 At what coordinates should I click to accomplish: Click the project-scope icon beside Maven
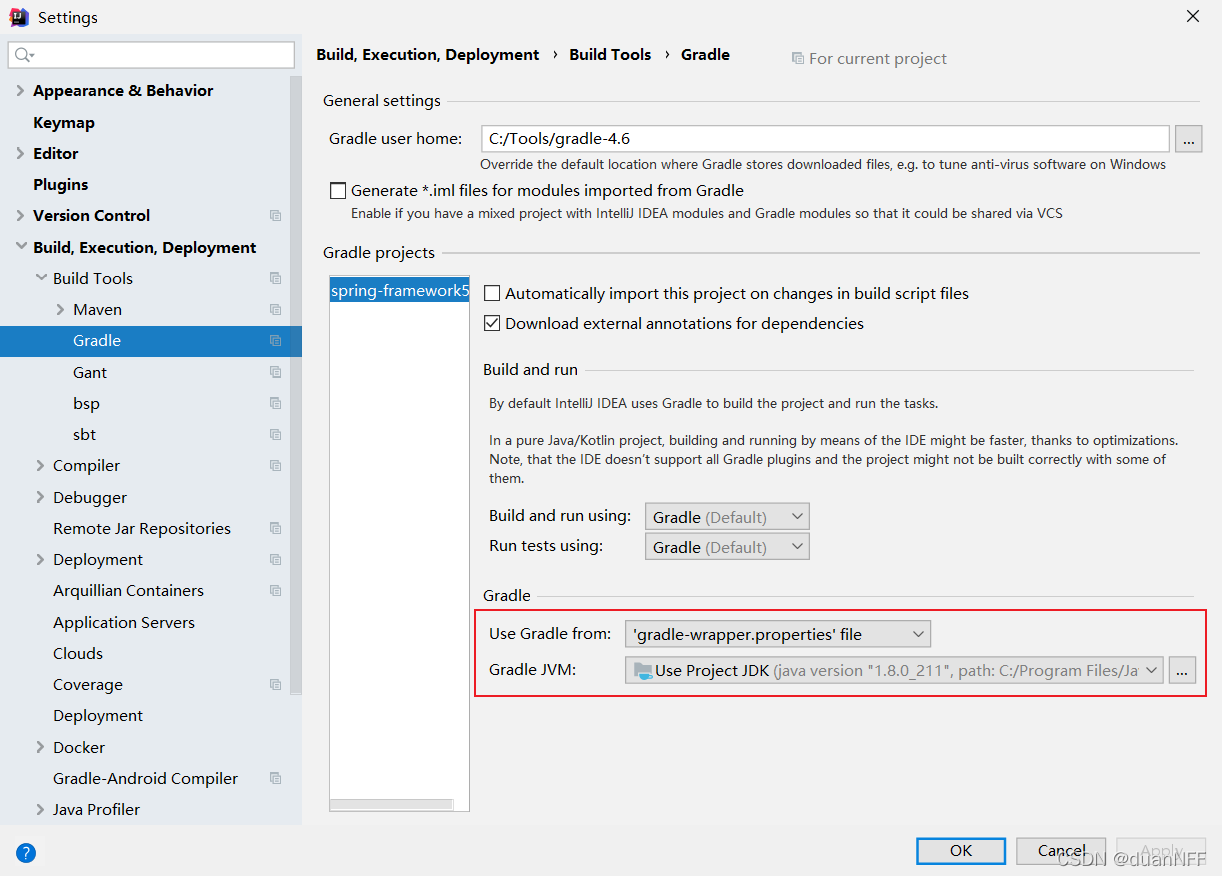[x=275, y=310]
